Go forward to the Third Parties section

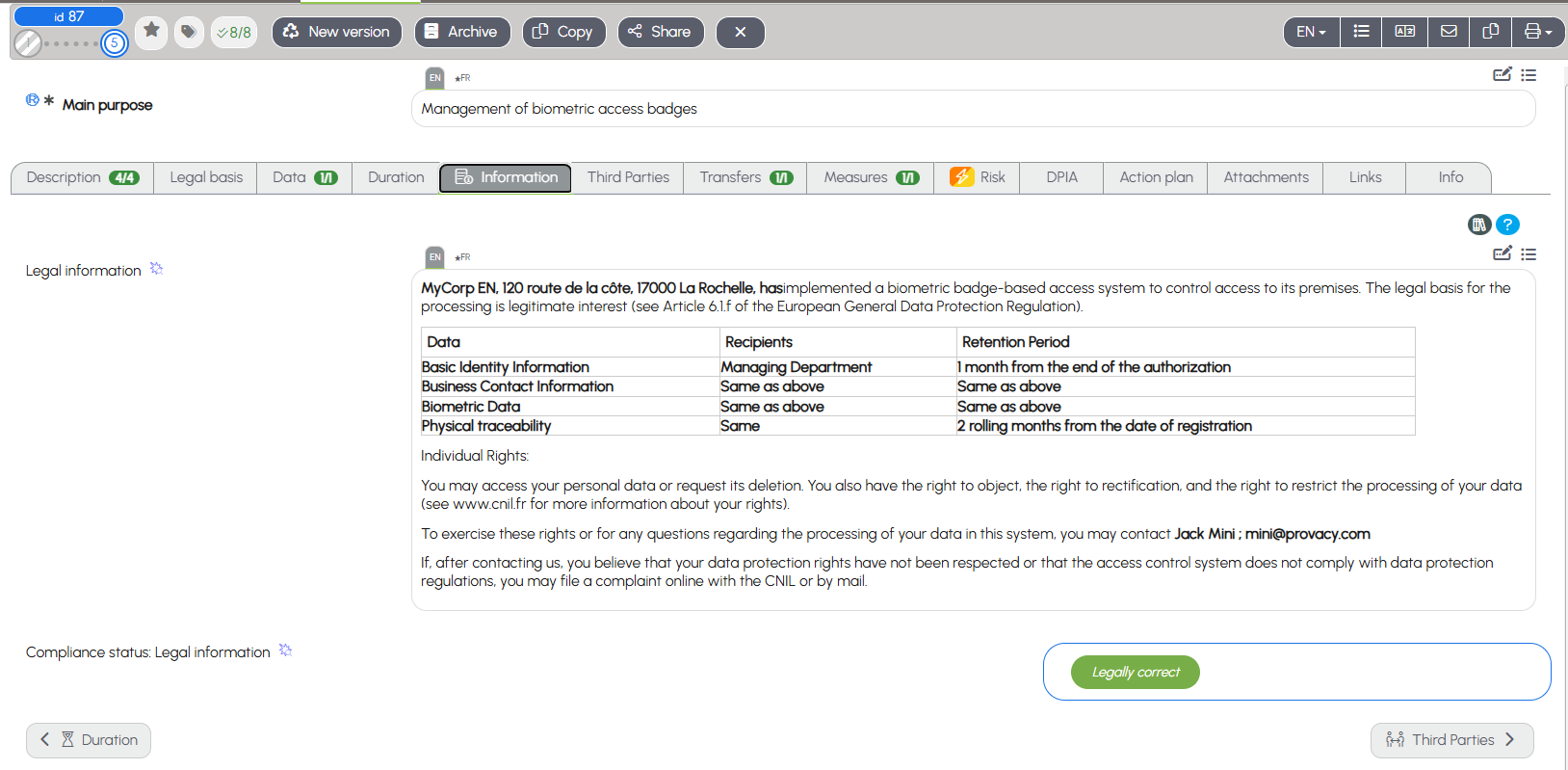point(1451,740)
